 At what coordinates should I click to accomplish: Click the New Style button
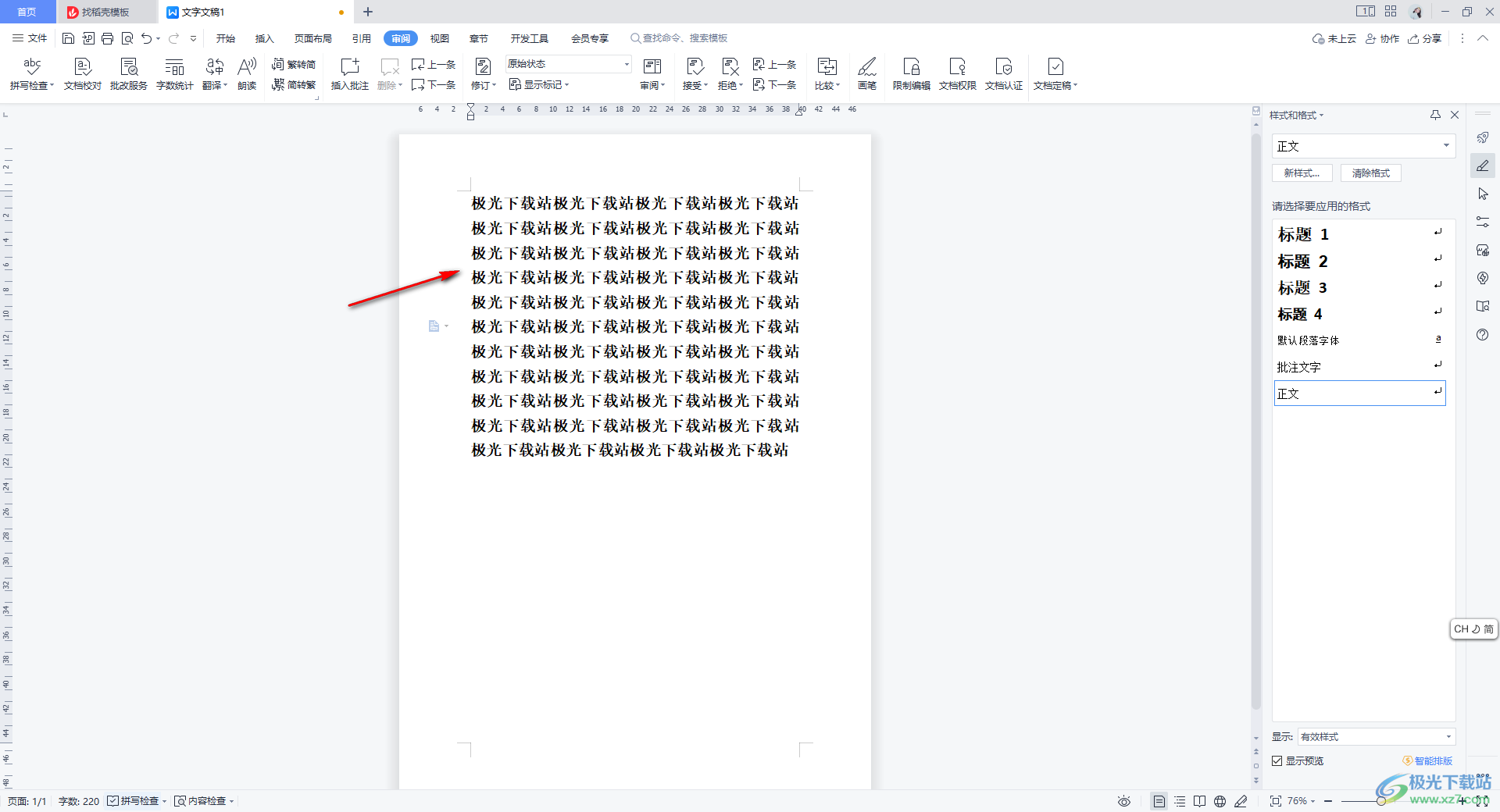pyautogui.click(x=1302, y=173)
